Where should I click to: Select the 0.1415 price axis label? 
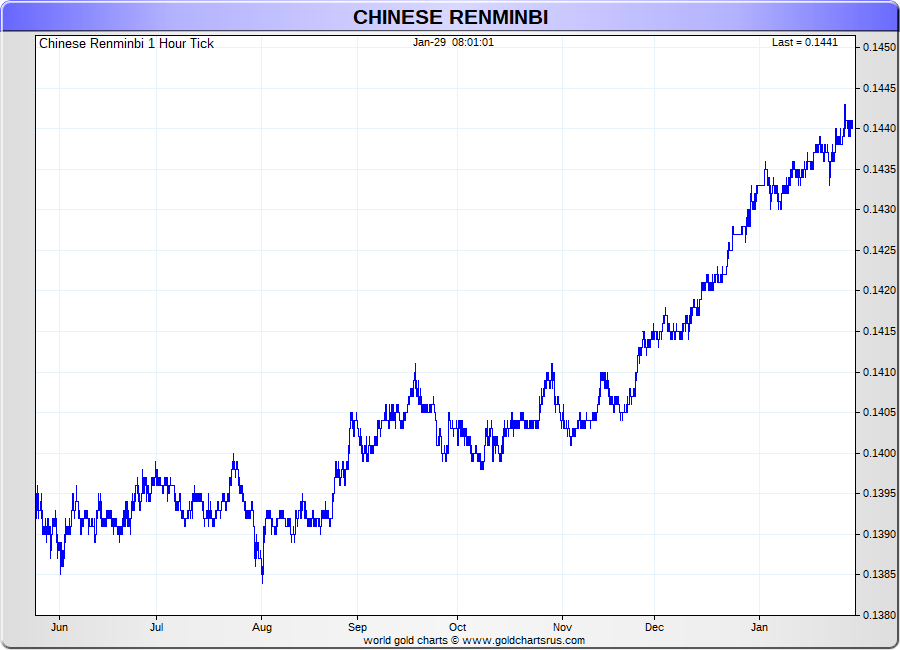[x=879, y=332]
